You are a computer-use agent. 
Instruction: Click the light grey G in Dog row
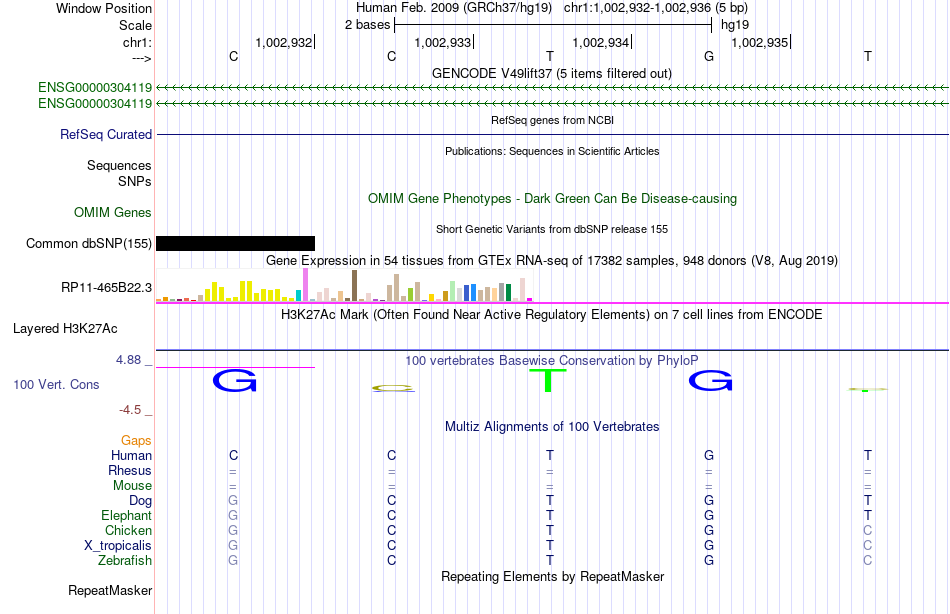[x=233, y=501]
